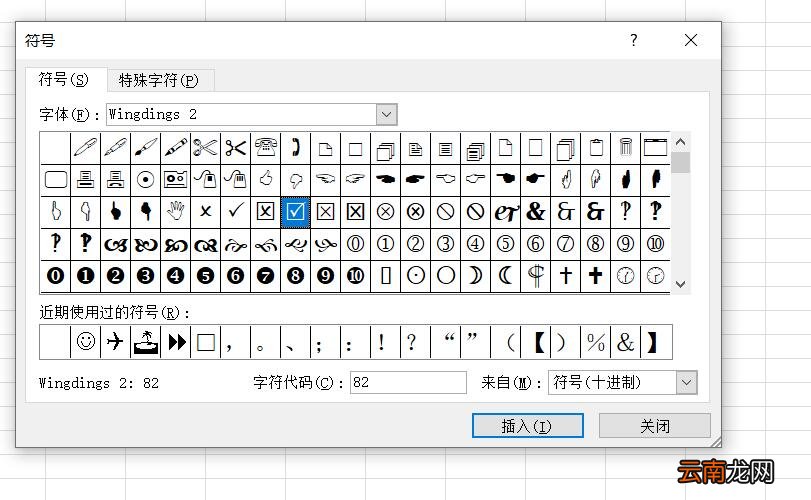Click the symbol grid scroll-down arrow
Screen dimensions: 811x500
click(x=680, y=284)
